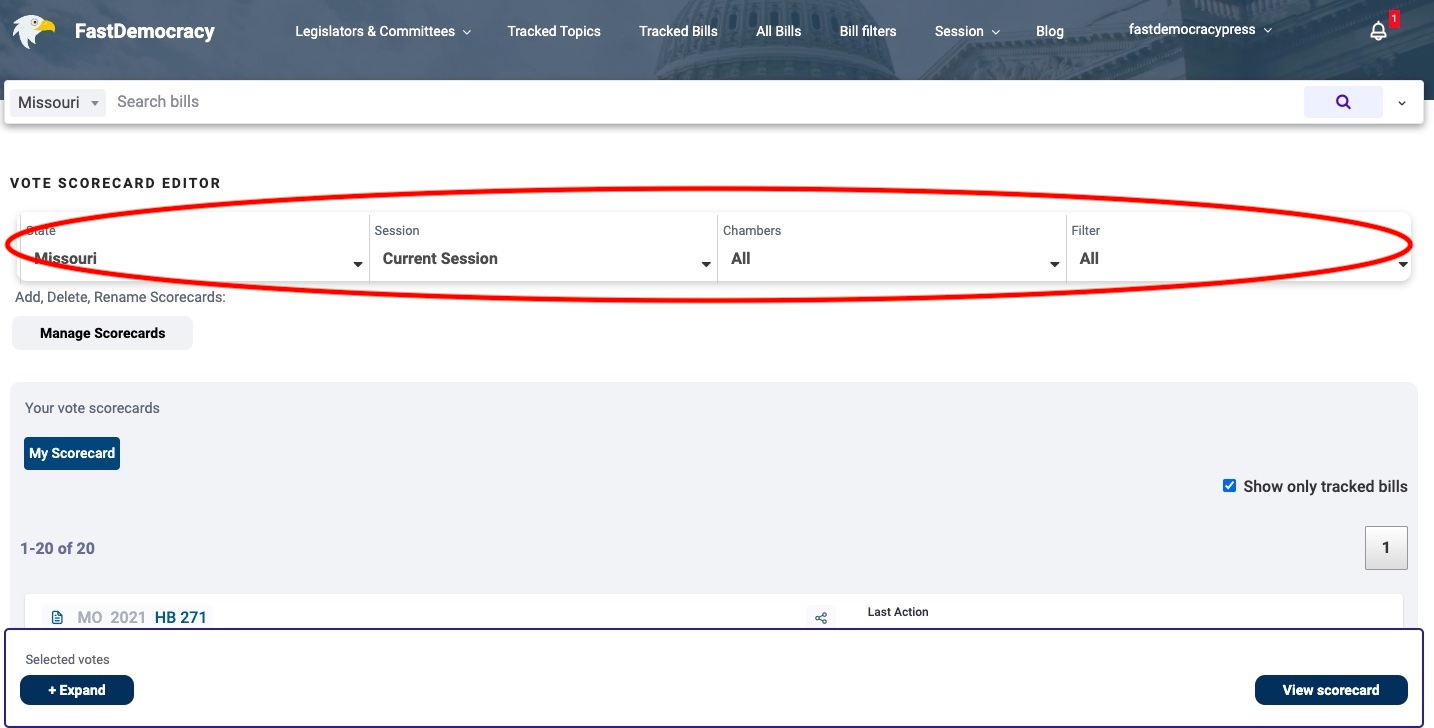Open Legislators & Committees menu
This screenshot has width=1434, height=728.
(x=382, y=31)
